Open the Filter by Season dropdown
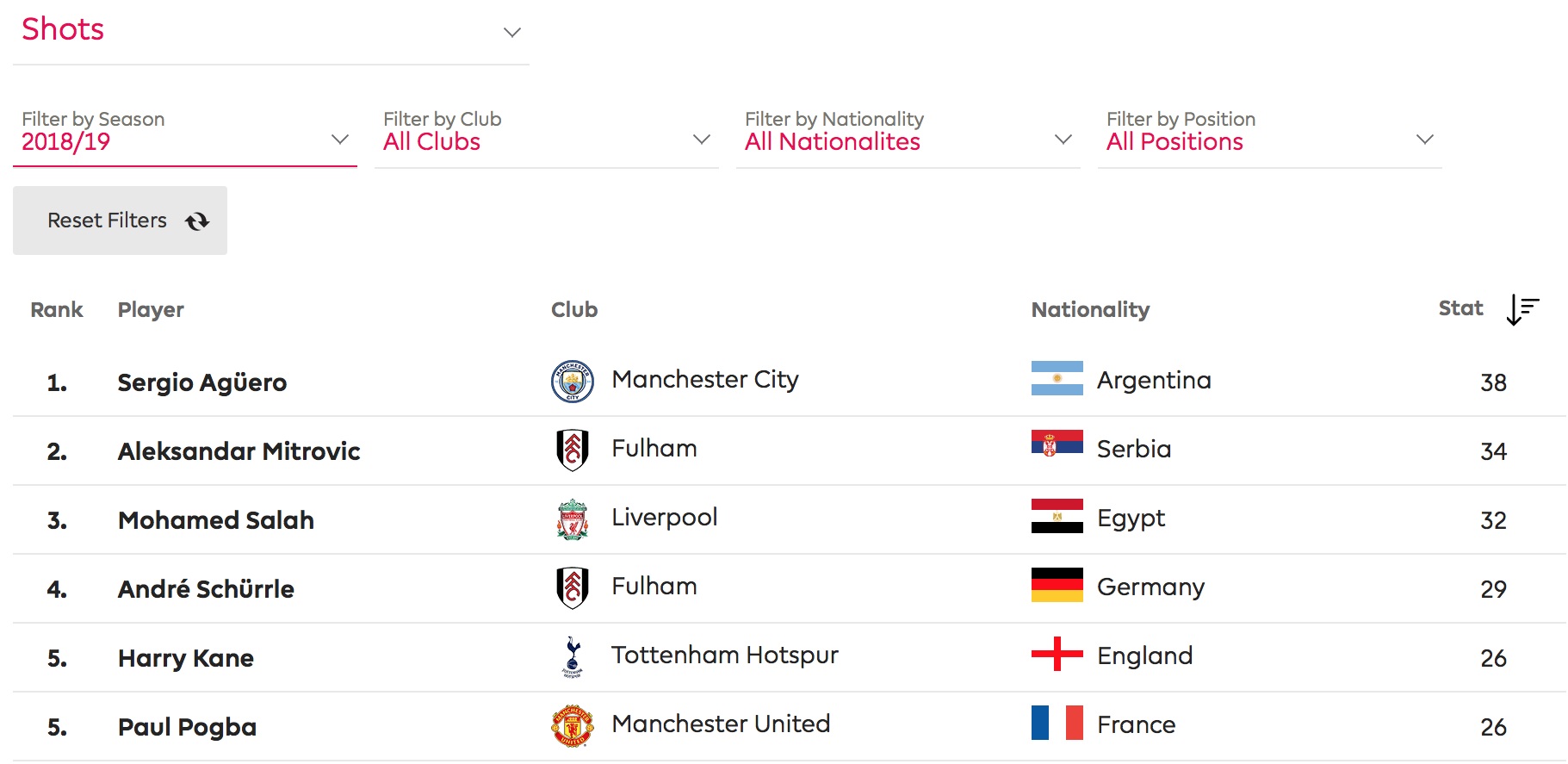The image size is (1568, 764). (185, 134)
